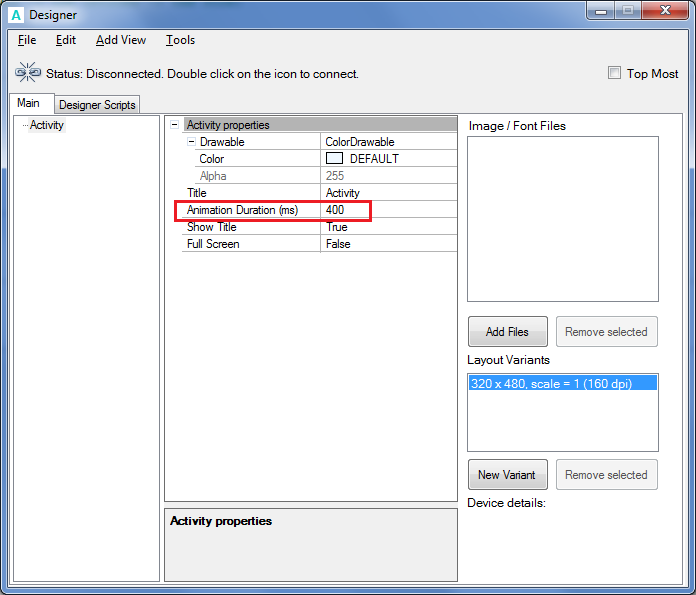Open the Edit menu
Screen dimensions: 696x595
[x=66, y=40]
